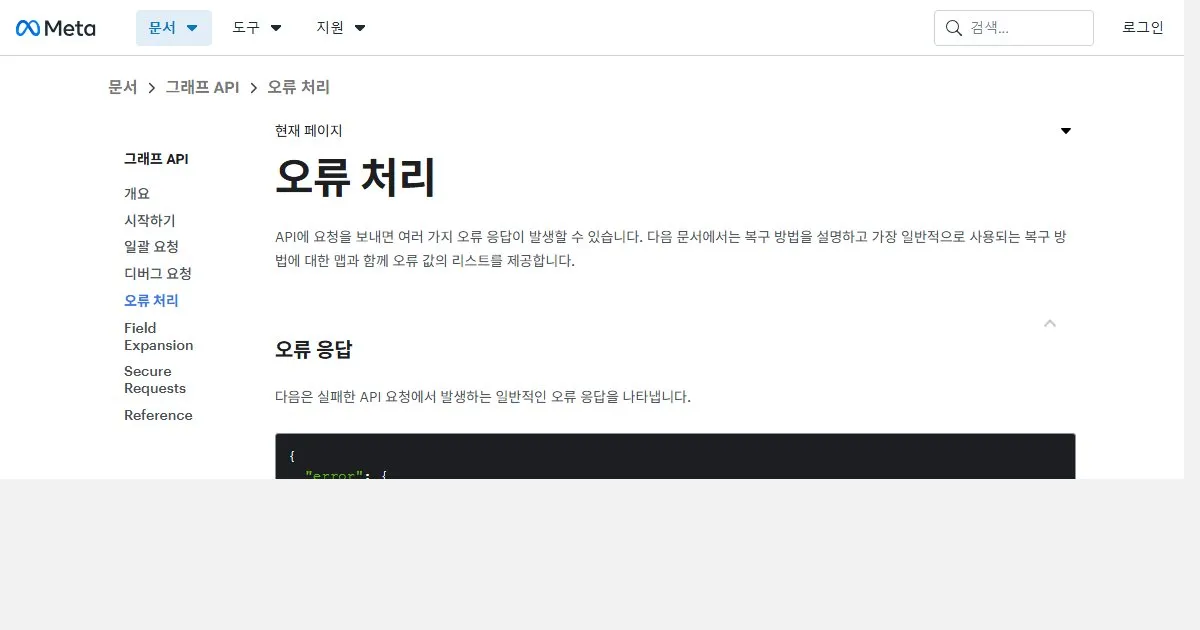Open the 문서 dropdown menu
This screenshot has width=1200, height=630.
tap(174, 28)
